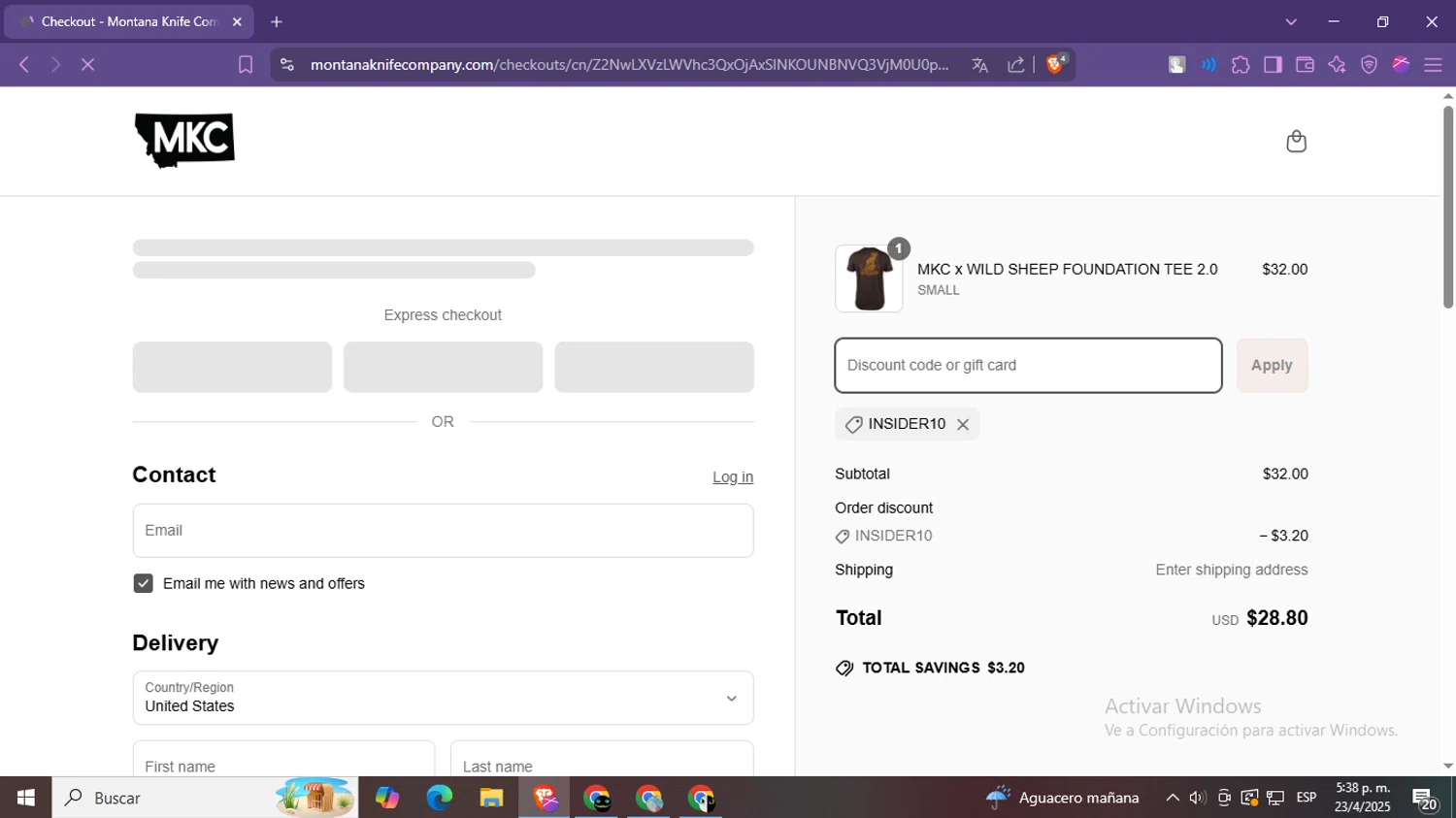Open Microsoft Edge from taskbar
1456x818 pixels.
pos(439,798)
